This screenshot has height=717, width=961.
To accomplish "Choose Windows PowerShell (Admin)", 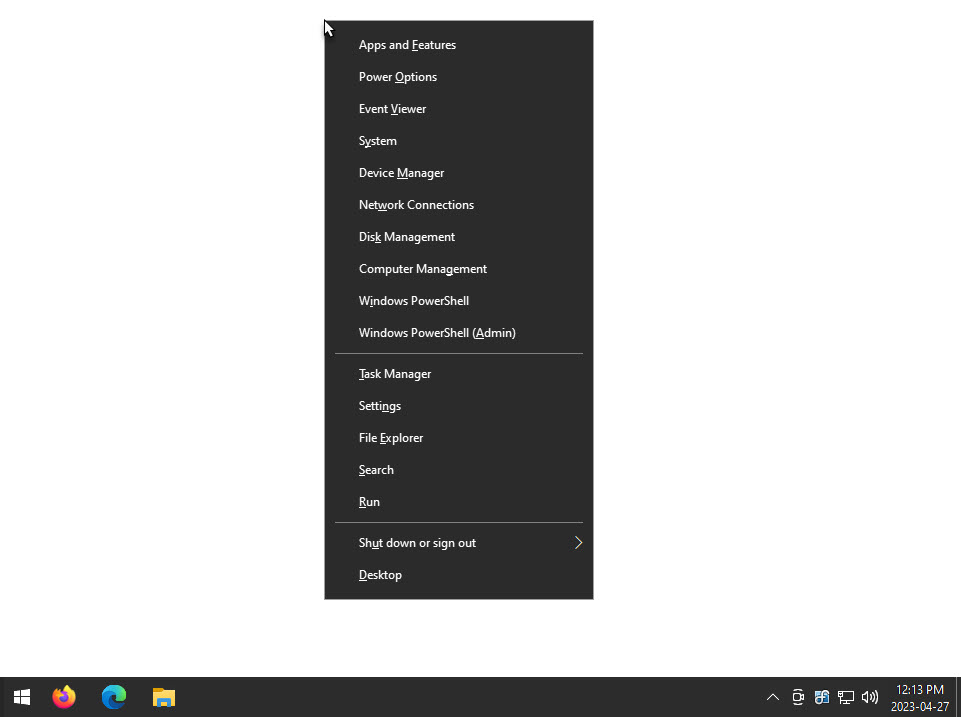I will pyautogui.click(x=437, y=333).
